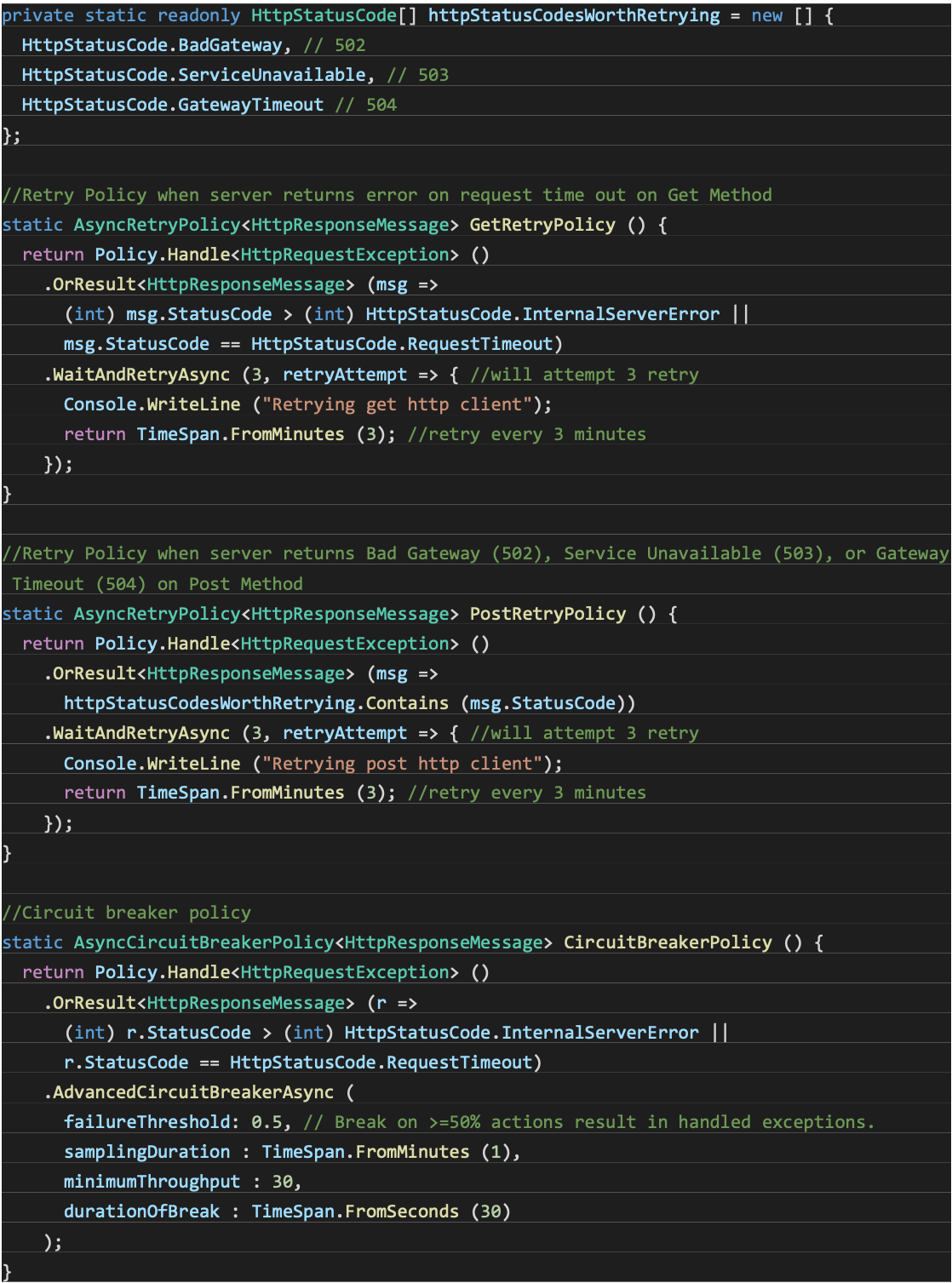This screenshot has height=1283, width=952.
Task: Click the first WaitAndRetryAsync call
Action: 137,375
